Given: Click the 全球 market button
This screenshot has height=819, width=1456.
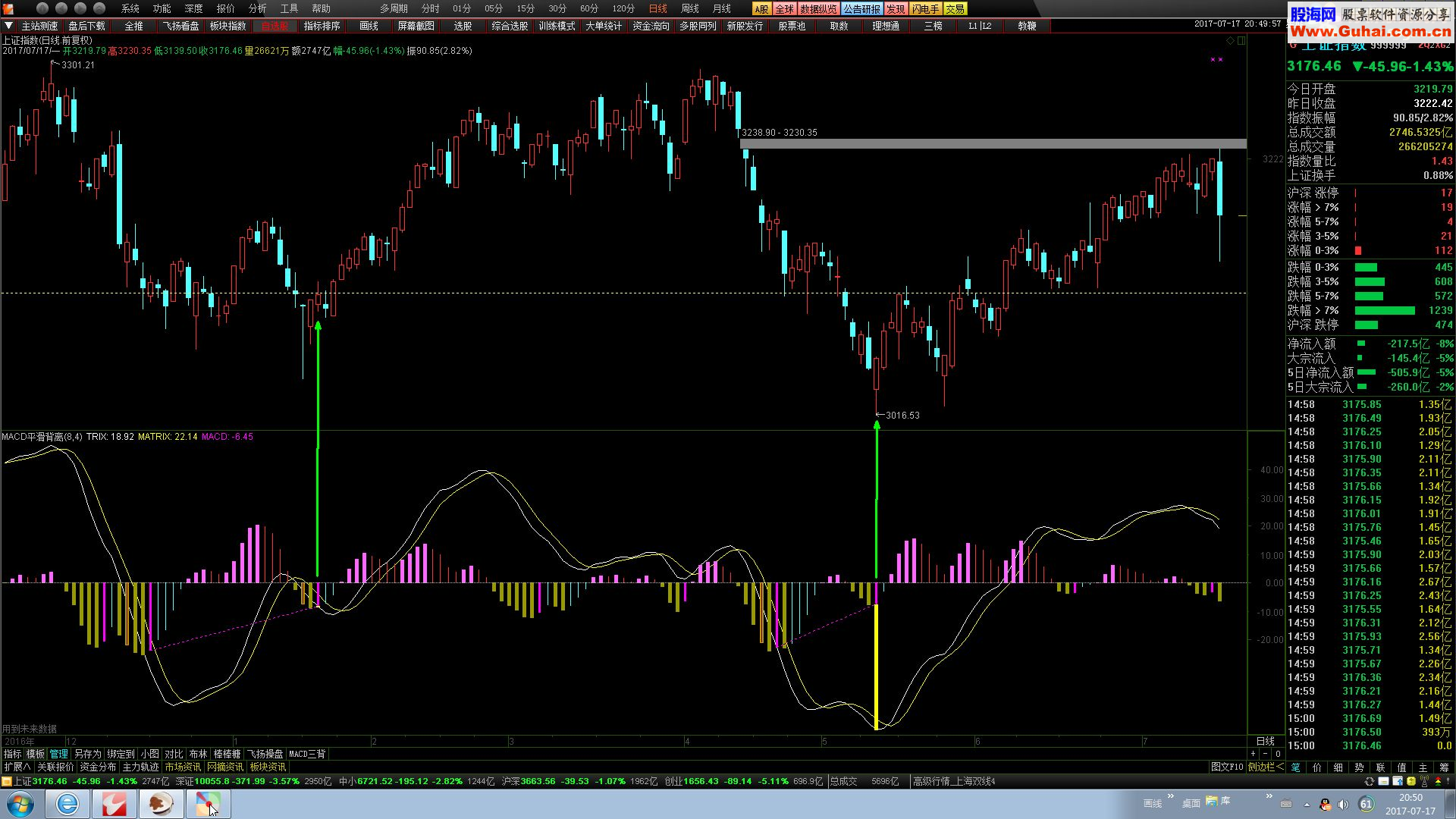Looking at the screenshot, I should pos(784,9).
